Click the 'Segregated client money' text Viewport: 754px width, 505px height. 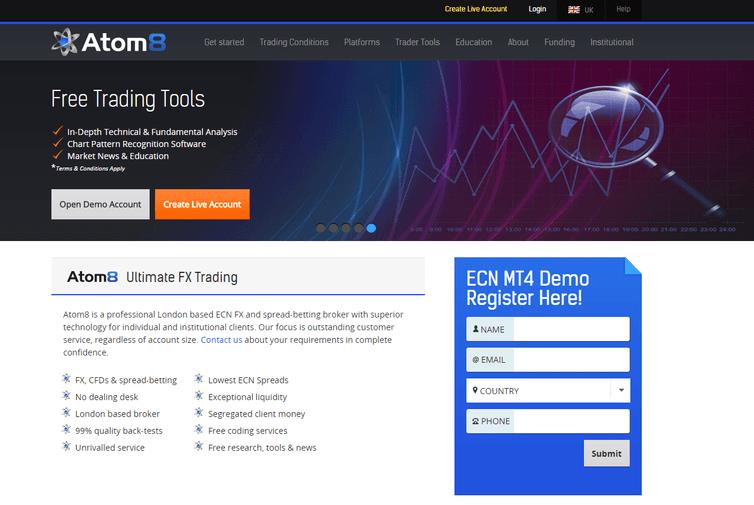256,414
